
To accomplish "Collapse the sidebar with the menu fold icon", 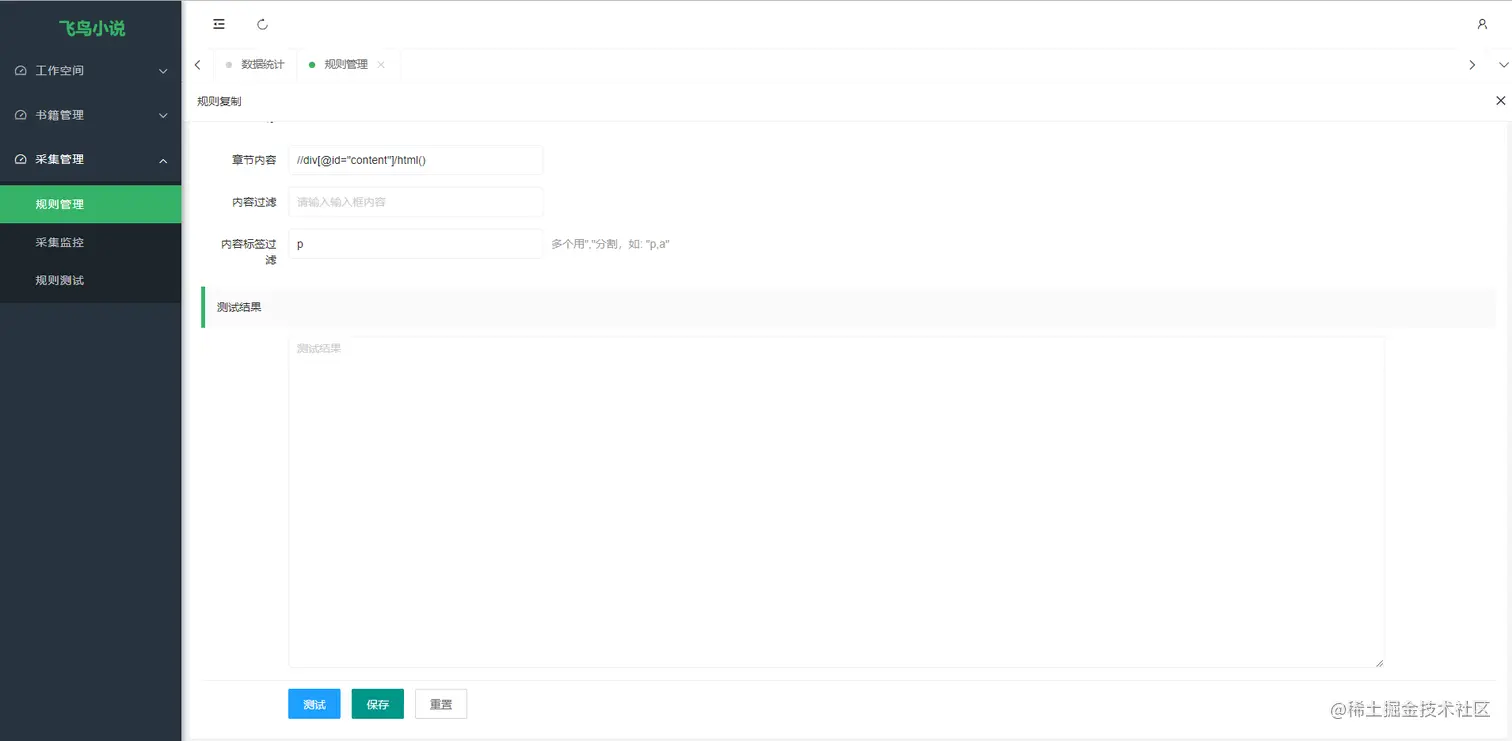I will click(x=219, y=24).
